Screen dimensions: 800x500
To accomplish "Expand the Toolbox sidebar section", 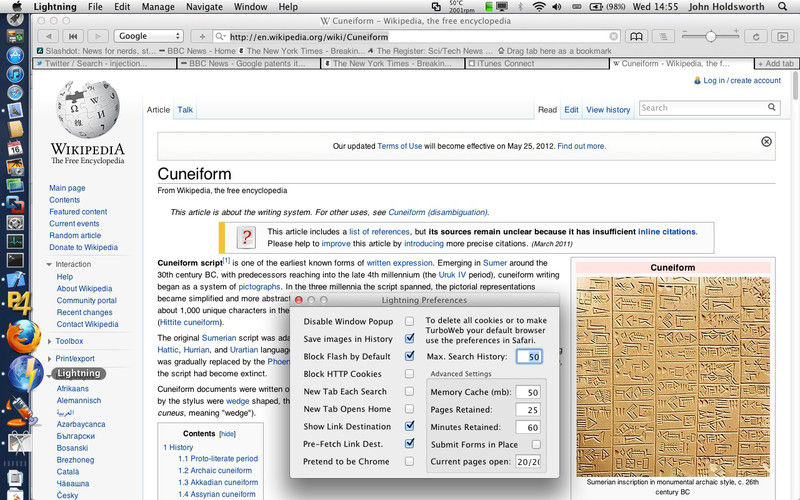I will (49, 341).
